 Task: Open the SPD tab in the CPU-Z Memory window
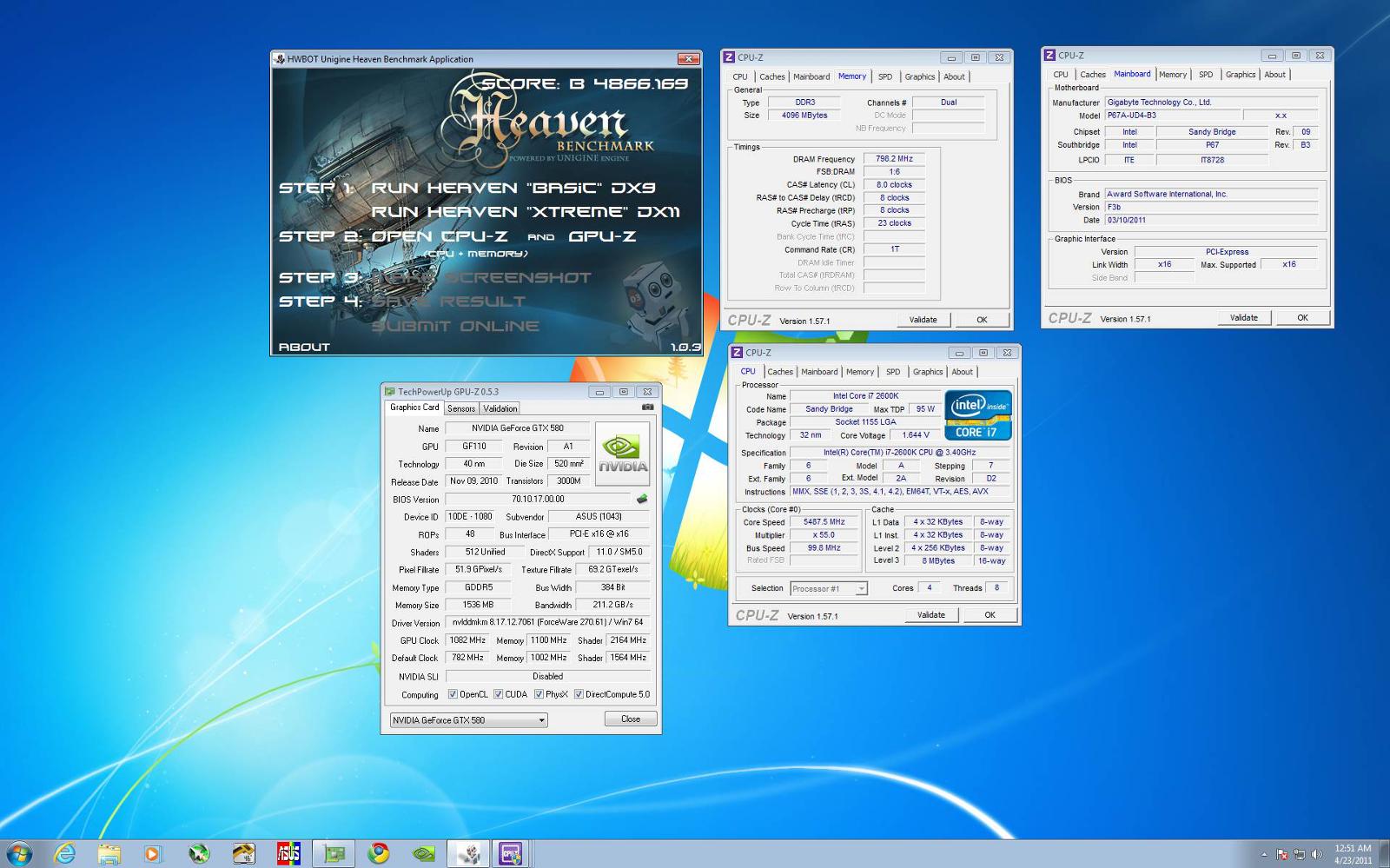pos(884,76)
